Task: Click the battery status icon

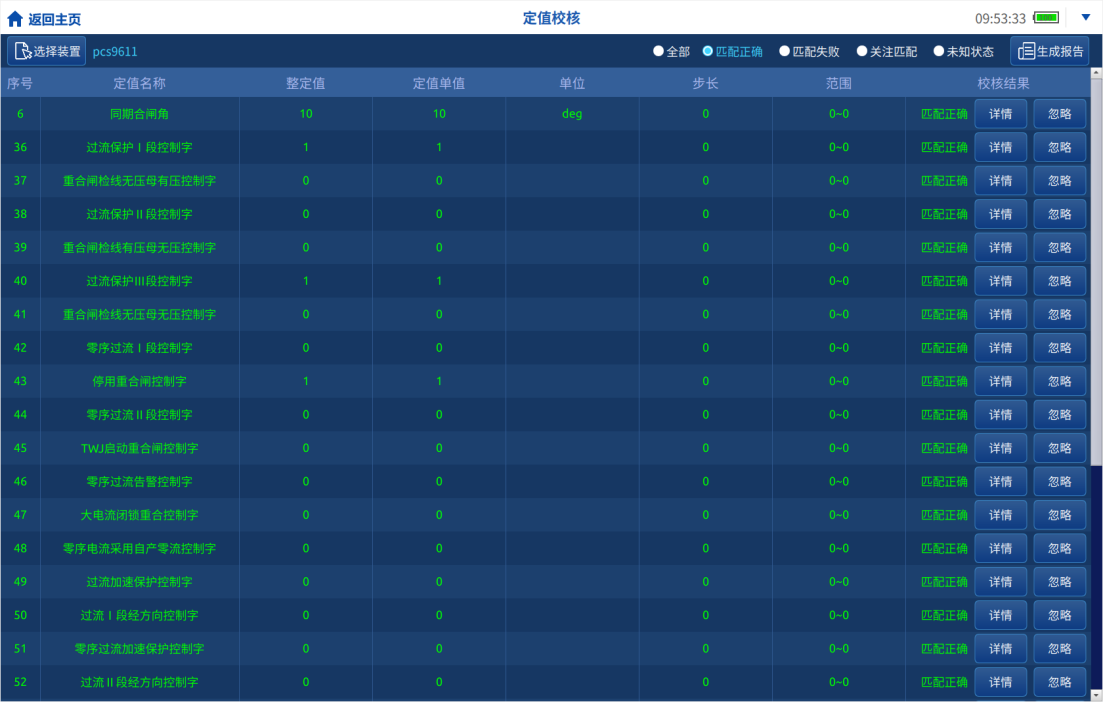Action: [x=1046, y=18]
